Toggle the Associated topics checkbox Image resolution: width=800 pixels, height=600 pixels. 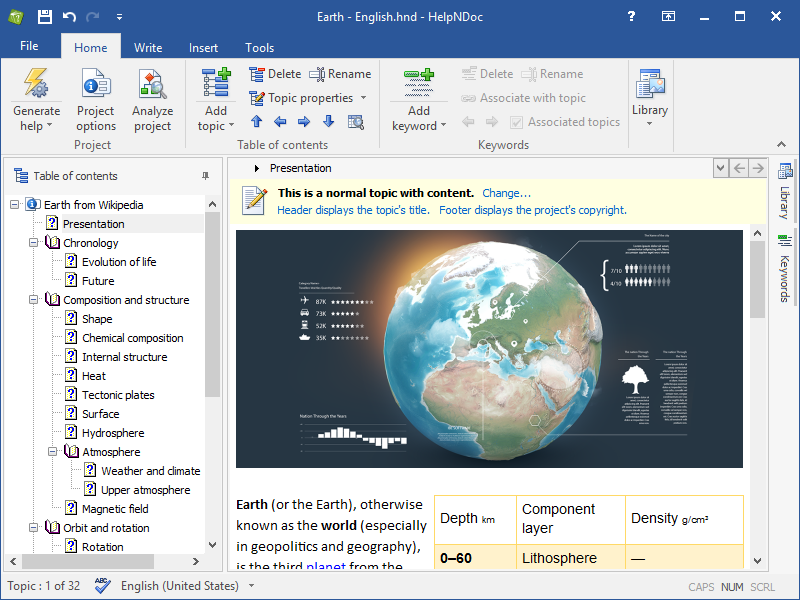[x=517, y=122]
